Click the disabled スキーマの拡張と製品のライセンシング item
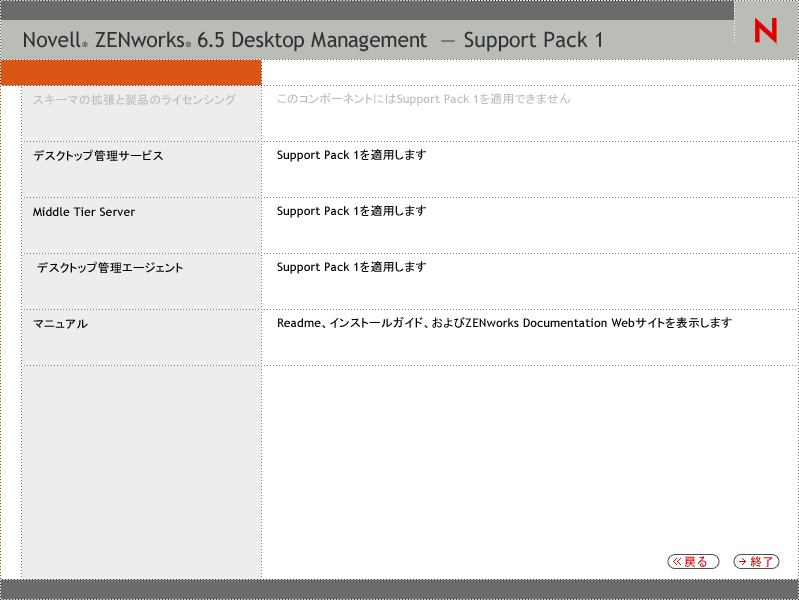This screenshot has height=600, width=799. (x=134, y=99)
